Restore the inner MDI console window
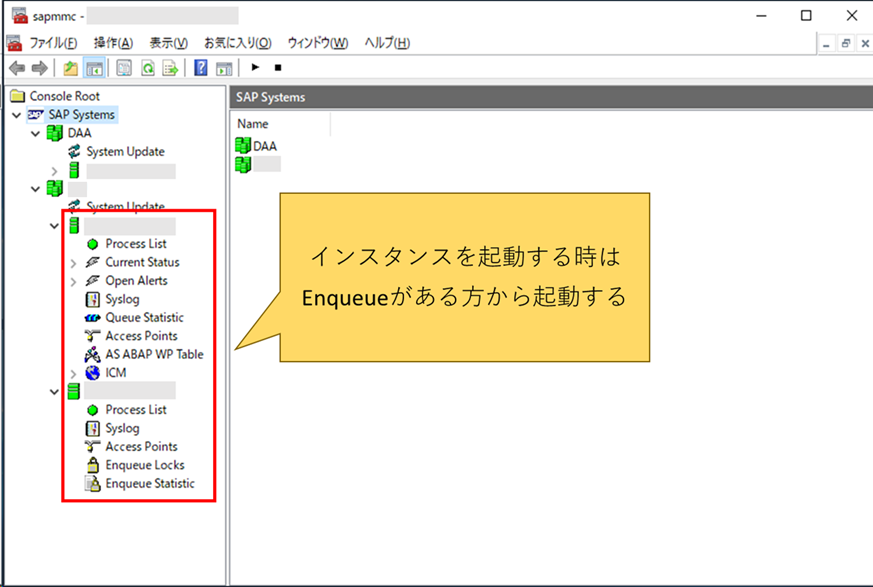This screenshot has width=873, height=587. [x=846, y=43]
